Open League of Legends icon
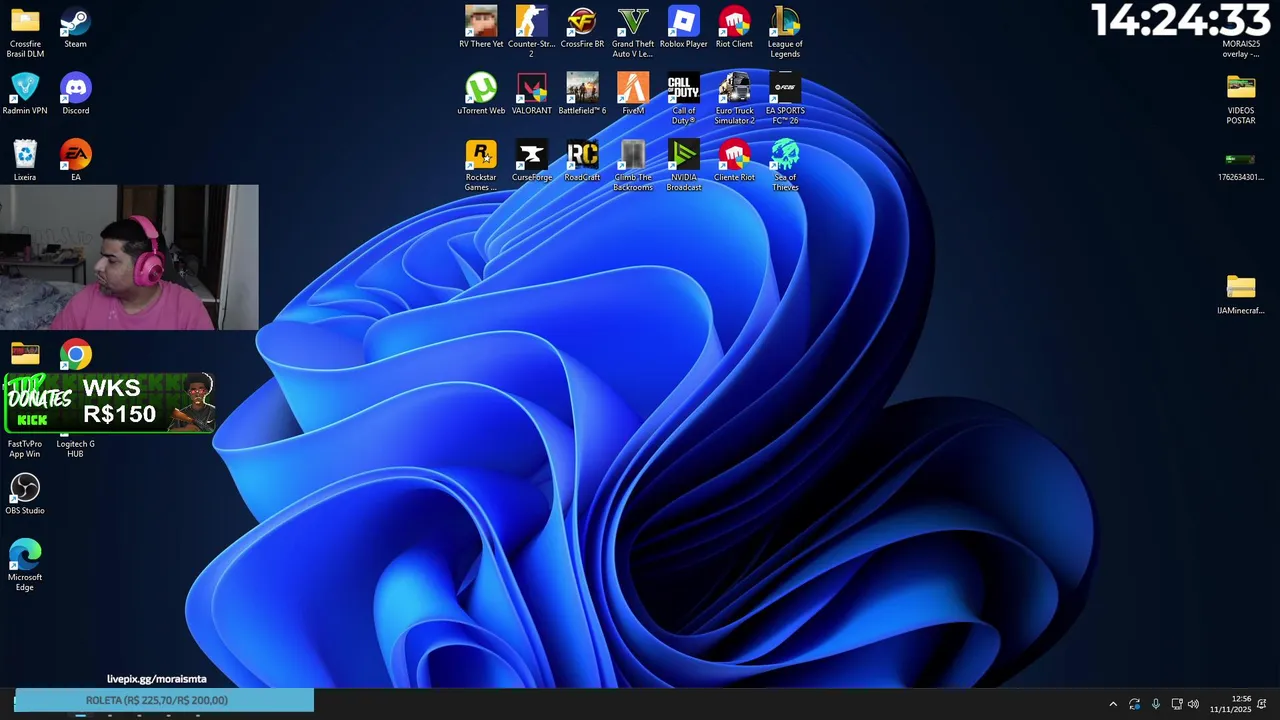The height and width of the screenshot is (720, 1280). point(785,32)
